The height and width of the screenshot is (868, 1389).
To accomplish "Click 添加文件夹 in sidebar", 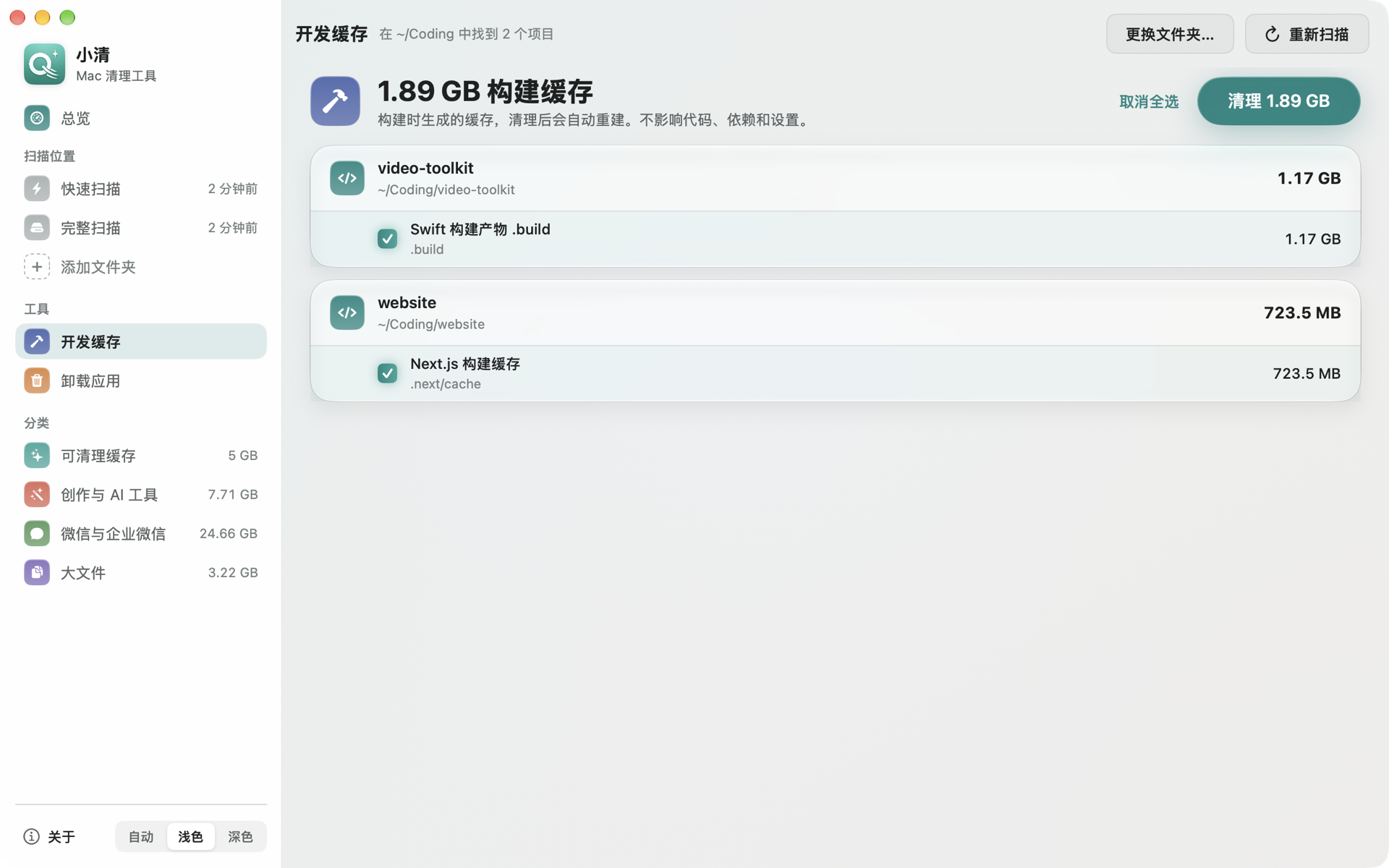I will [141, 267].
